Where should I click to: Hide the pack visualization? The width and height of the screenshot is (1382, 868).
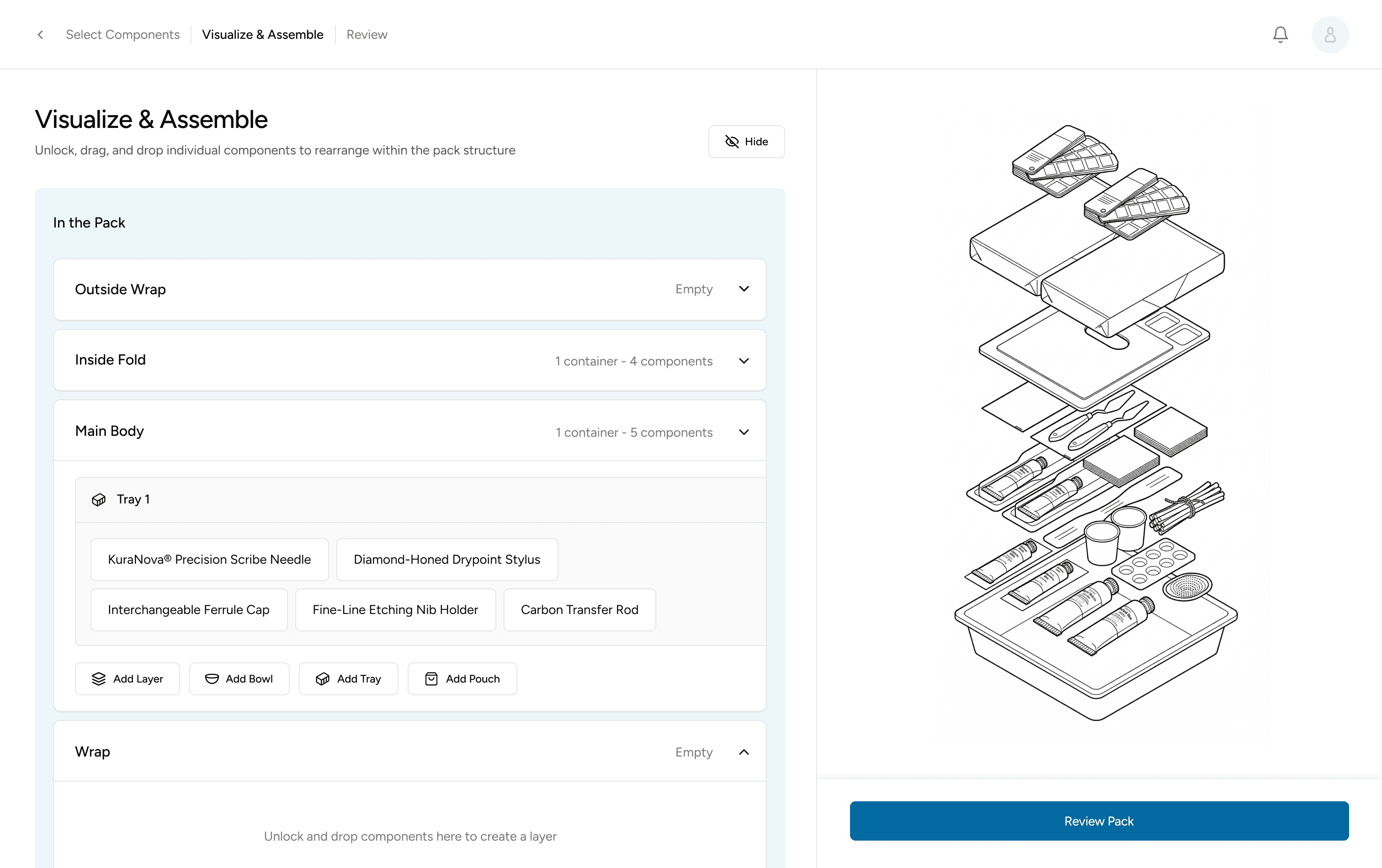click(746, 142)
